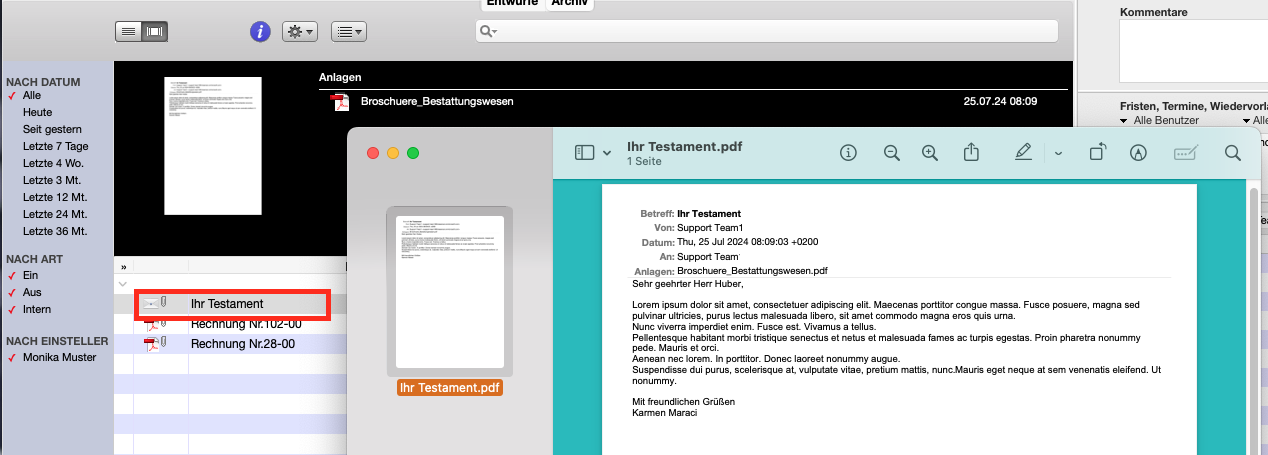1268x455 pixels.
Task: Click into the Kommentare text box
Action: [1193, 50]
